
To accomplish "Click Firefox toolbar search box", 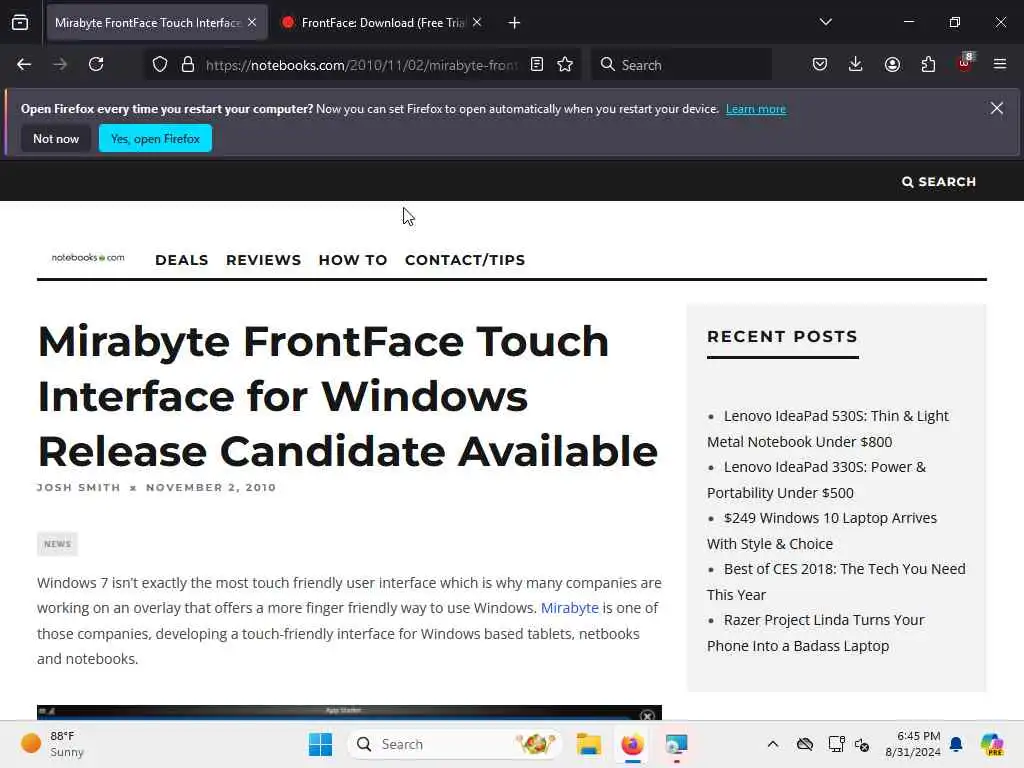I will pos(682,65).
